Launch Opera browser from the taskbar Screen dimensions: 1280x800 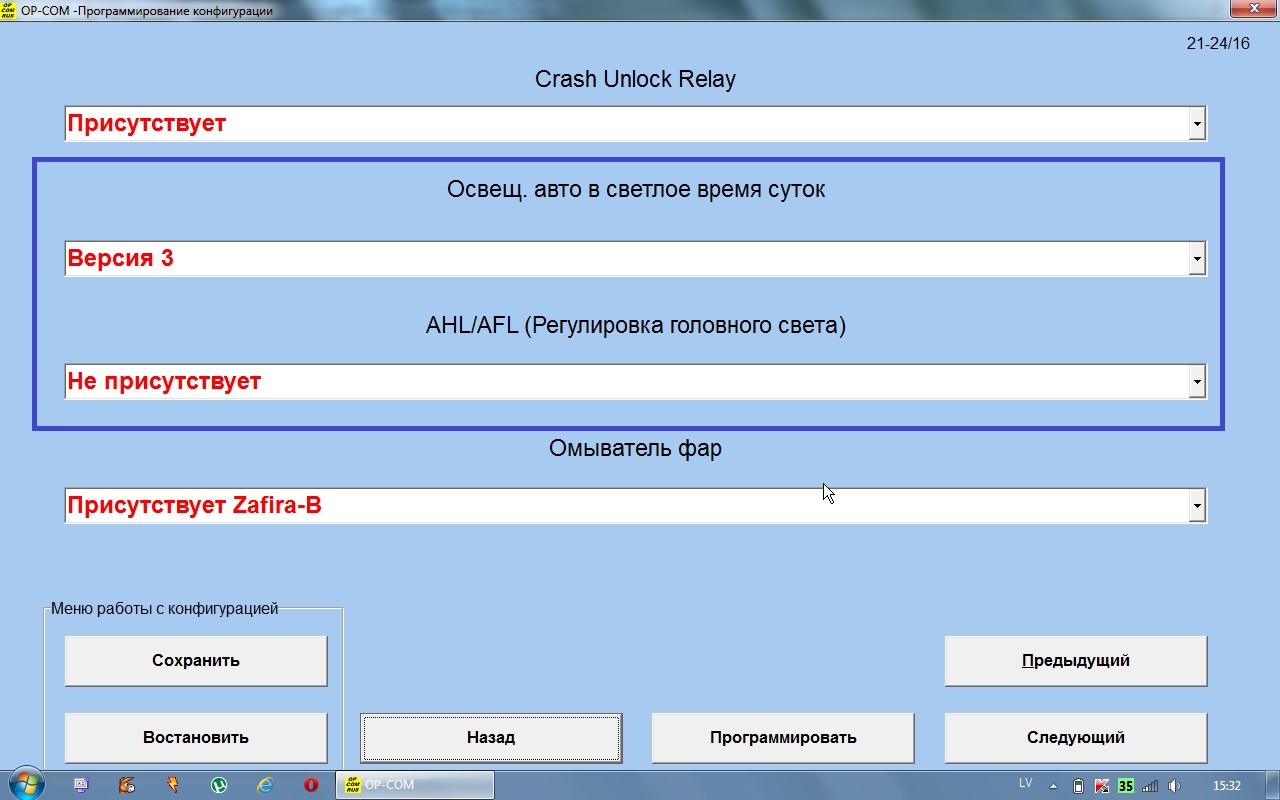click(x=311, y=785)
